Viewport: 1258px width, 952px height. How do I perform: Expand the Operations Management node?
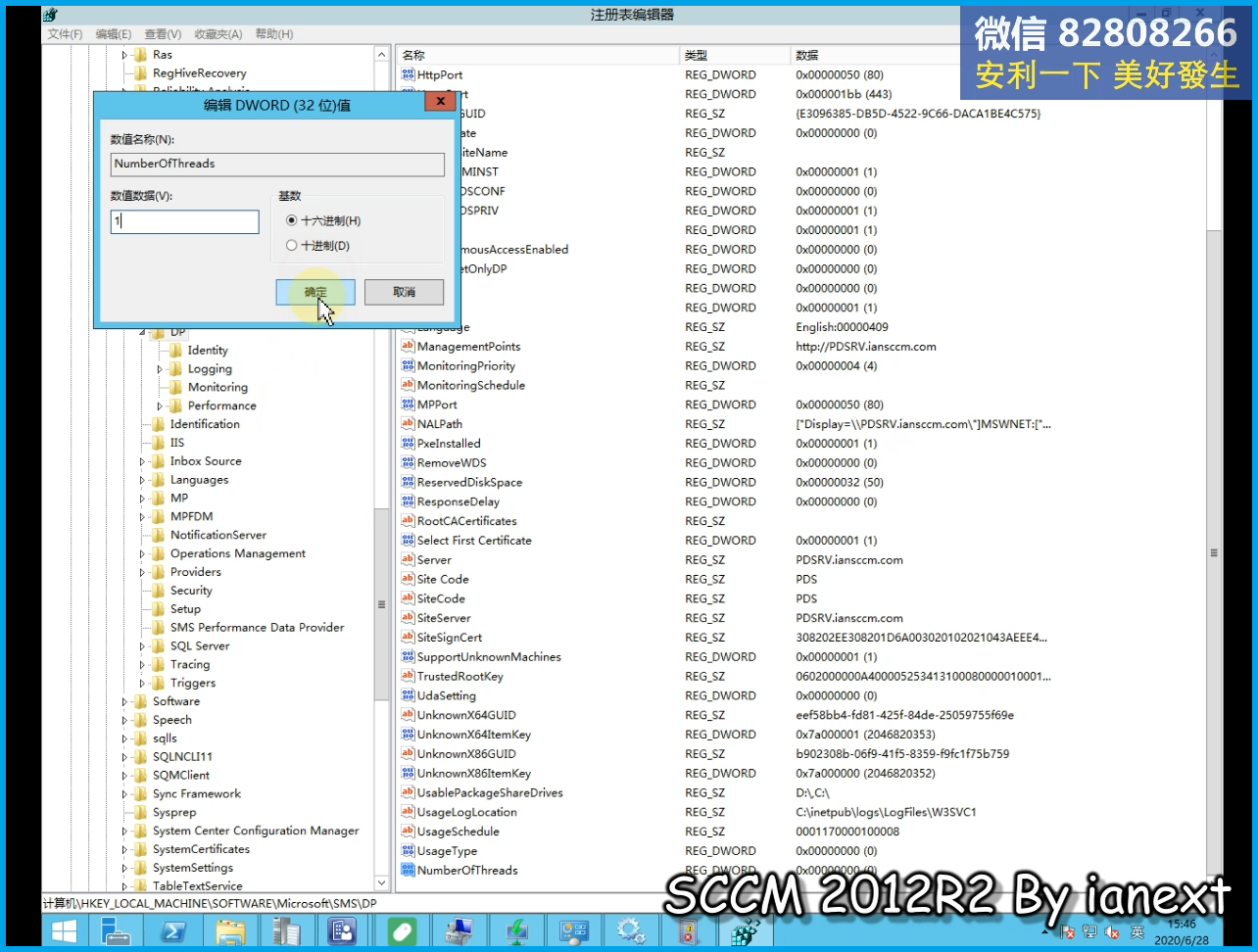tap(142, 553)
